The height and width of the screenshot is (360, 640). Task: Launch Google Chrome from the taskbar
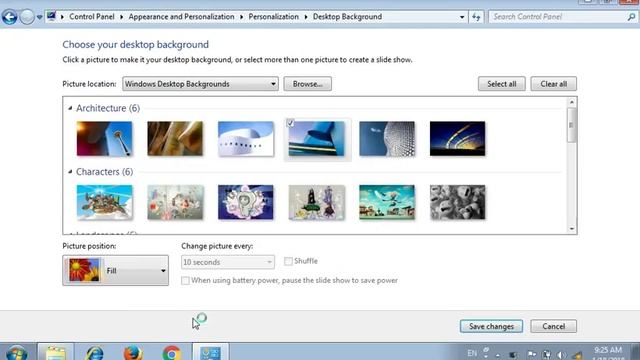pyautogui.click(x=171, y=353)
